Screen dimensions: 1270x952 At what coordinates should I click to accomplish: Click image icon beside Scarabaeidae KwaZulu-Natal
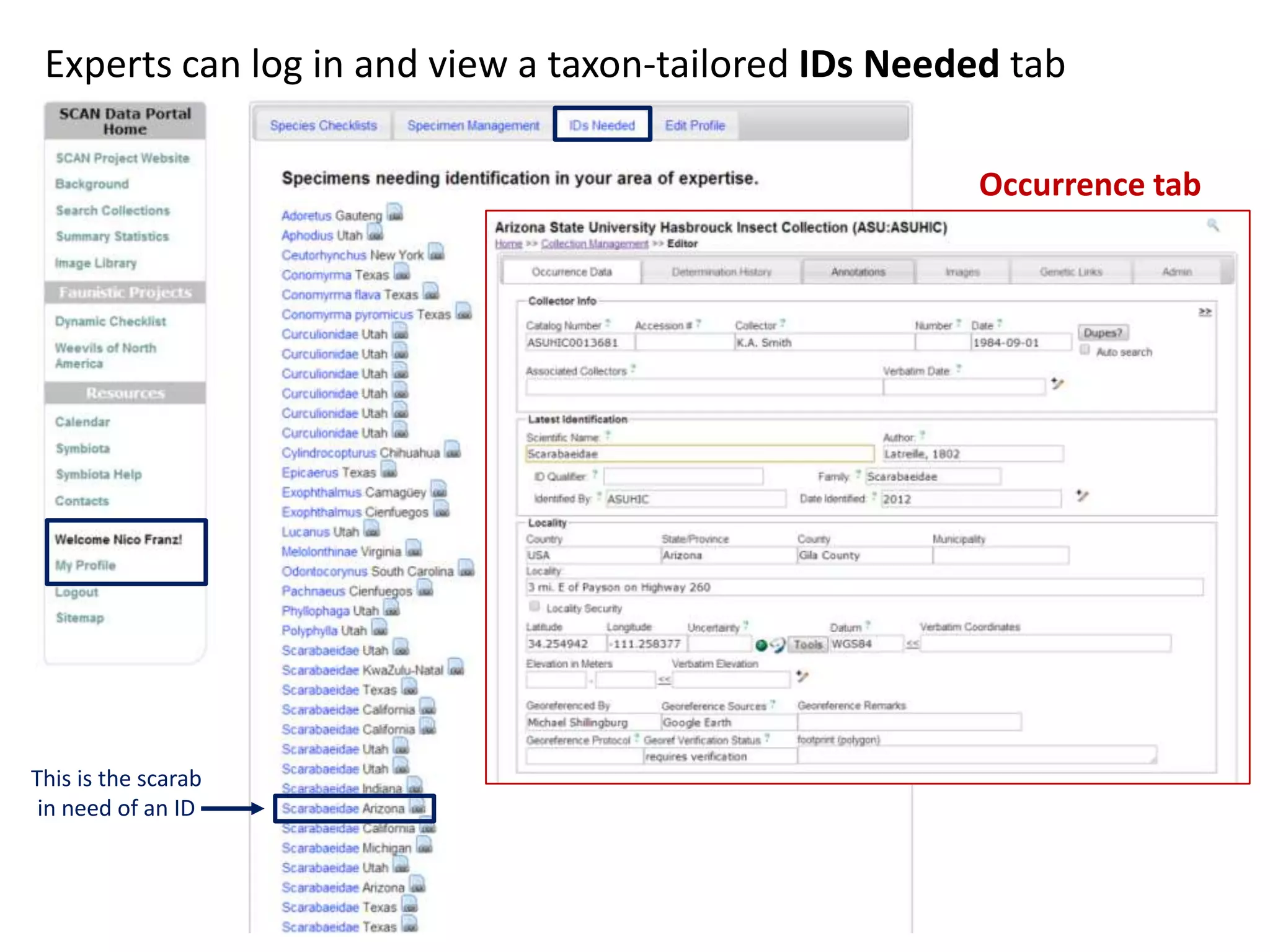tap(456, 668)
